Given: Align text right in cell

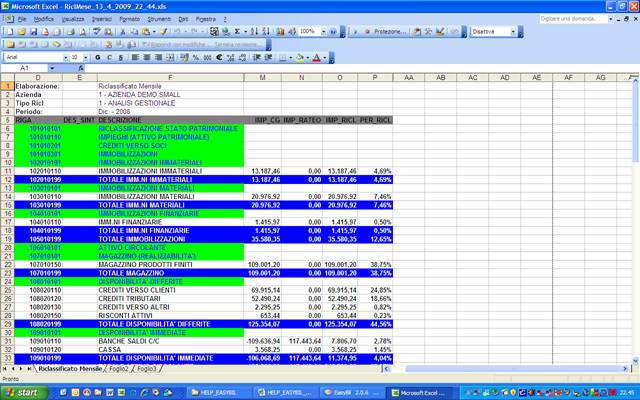Looking at the screenshot, I should (158, 58).
